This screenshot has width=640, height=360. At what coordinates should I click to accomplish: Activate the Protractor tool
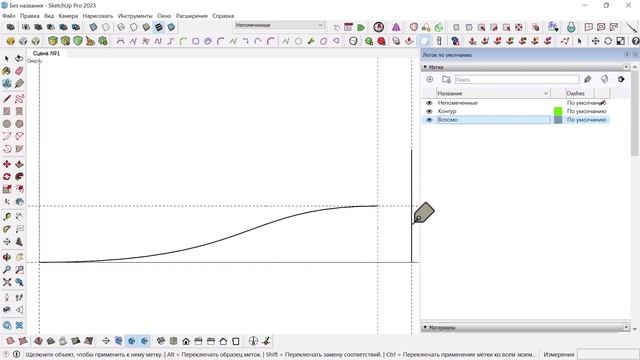(x=7, y=229)
